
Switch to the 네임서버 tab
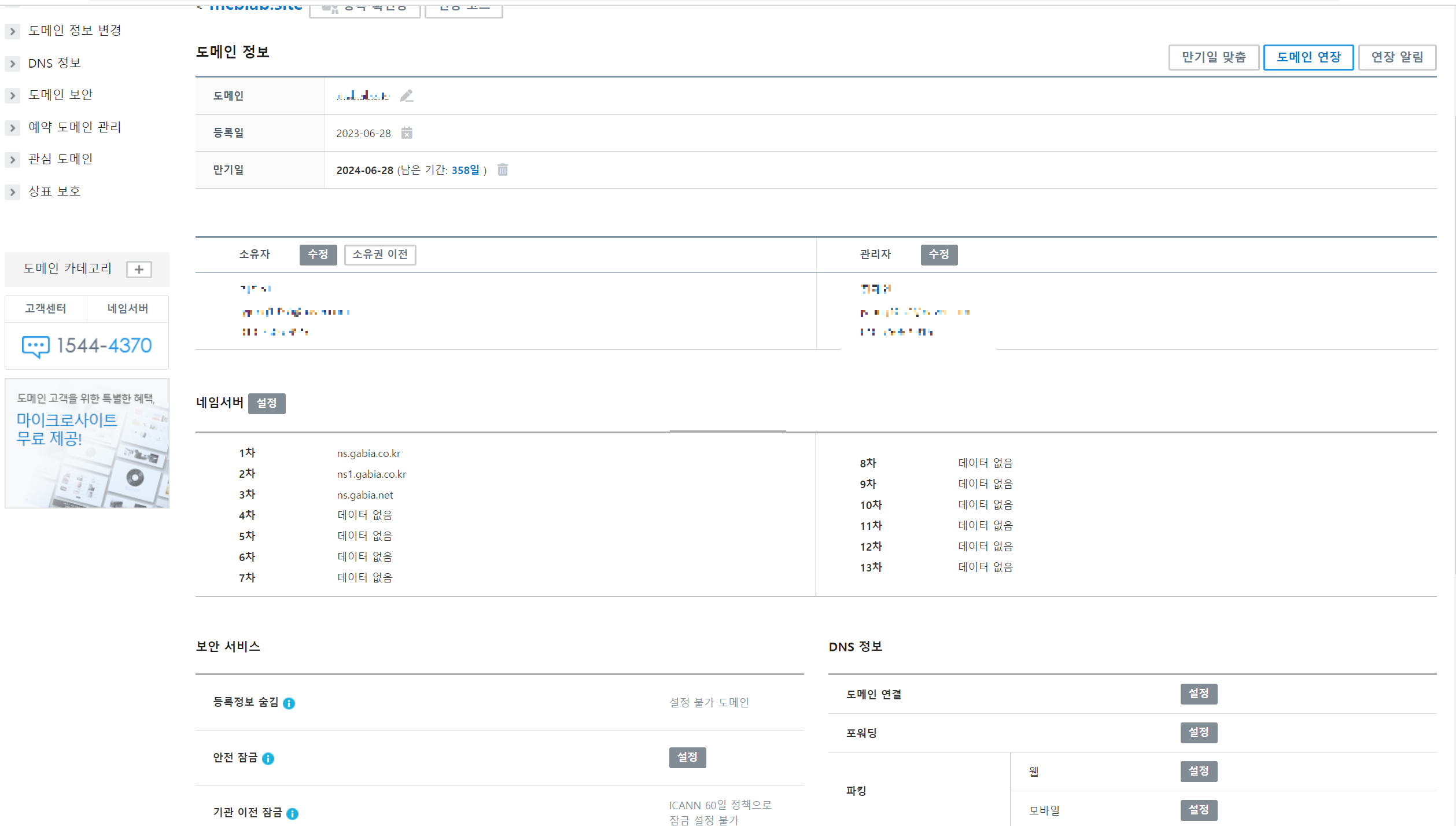[127, 308]
